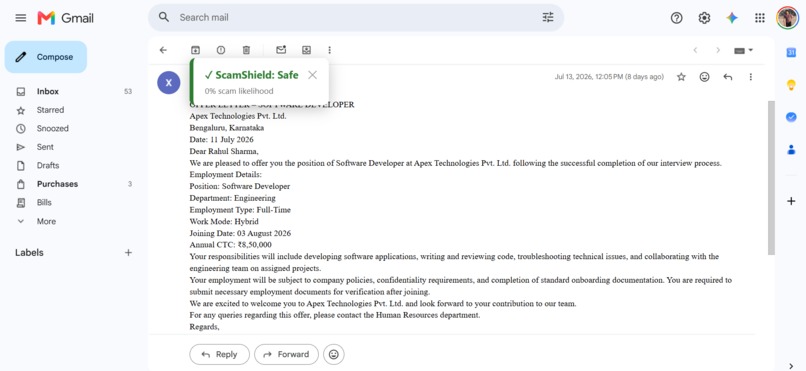
Task: Click the Gmail logo
Action: click(x=65, y=18)
